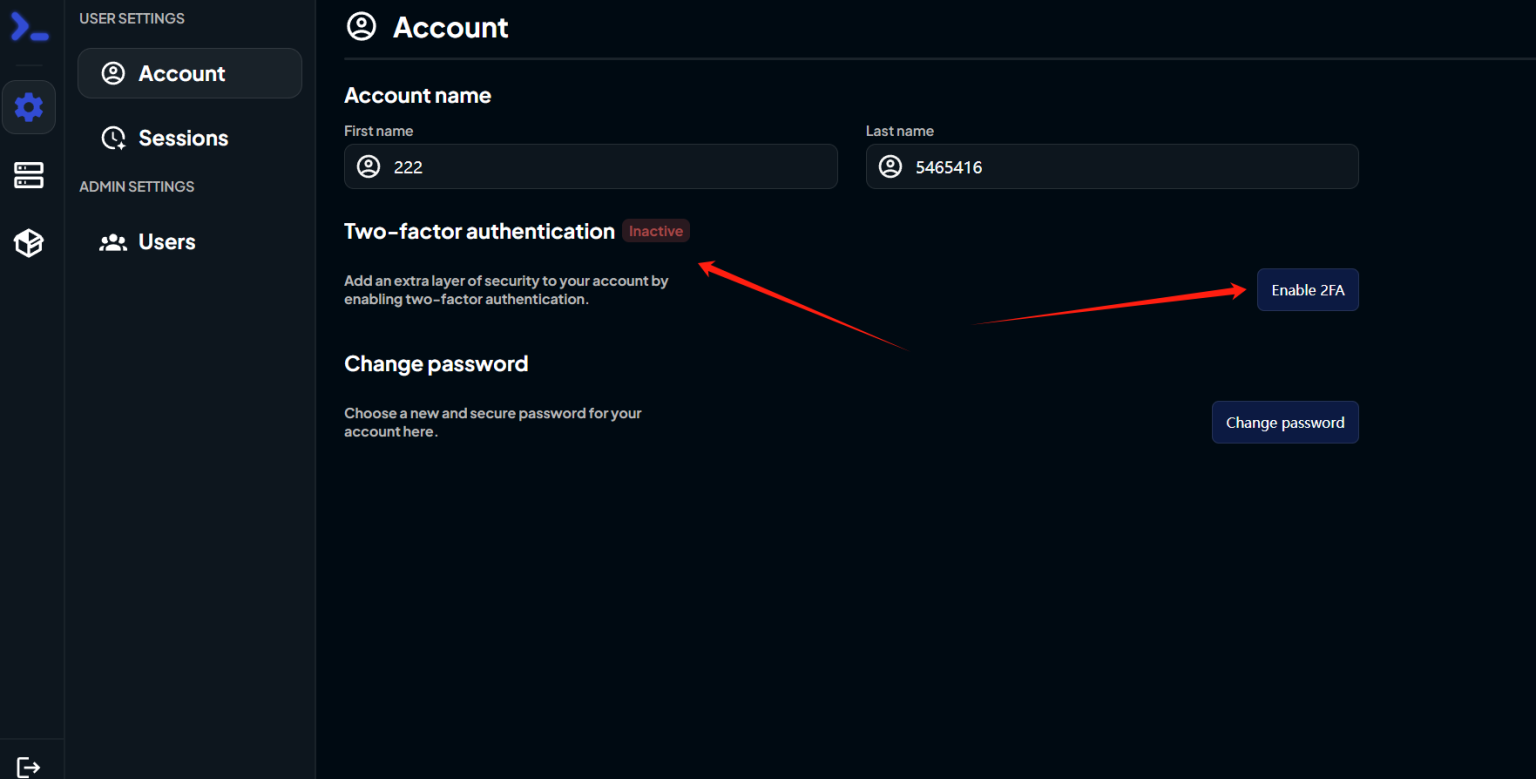Click the Account avatar icon in the header
This screenshot has height=779, width=1536.
point(362,27)
